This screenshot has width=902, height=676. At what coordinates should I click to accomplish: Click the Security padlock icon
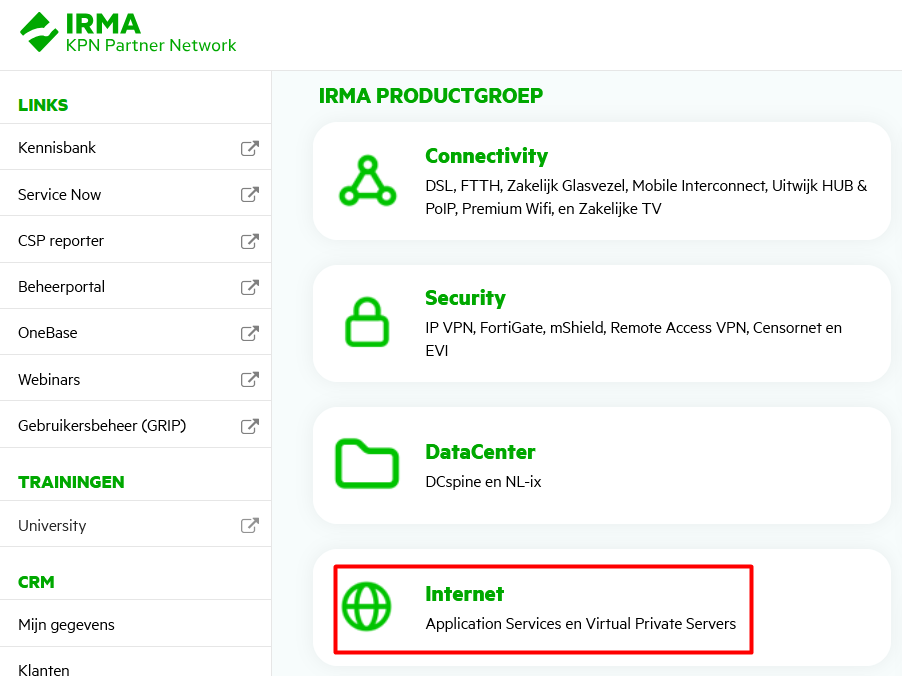click(367, 323)
